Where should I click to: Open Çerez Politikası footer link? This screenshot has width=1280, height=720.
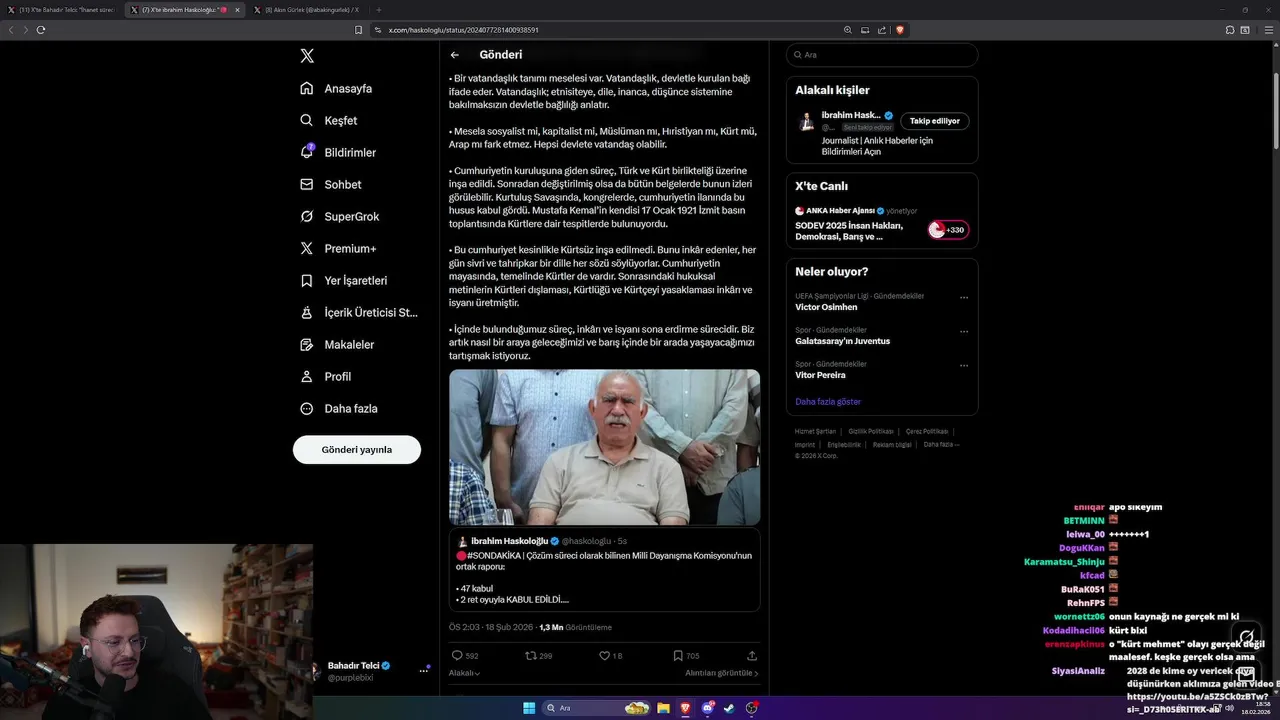coord(927,431)
